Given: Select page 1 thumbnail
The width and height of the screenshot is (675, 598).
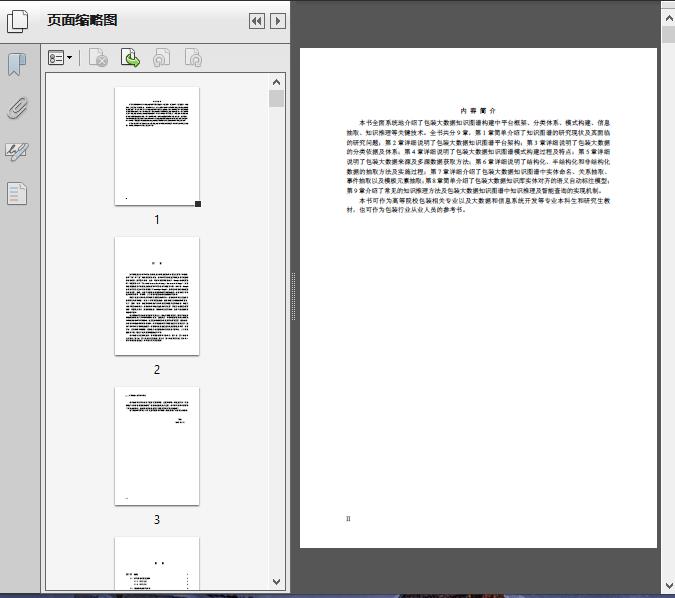Looking at the screenshot, I should pyautogui.click(x=157, y=146).
